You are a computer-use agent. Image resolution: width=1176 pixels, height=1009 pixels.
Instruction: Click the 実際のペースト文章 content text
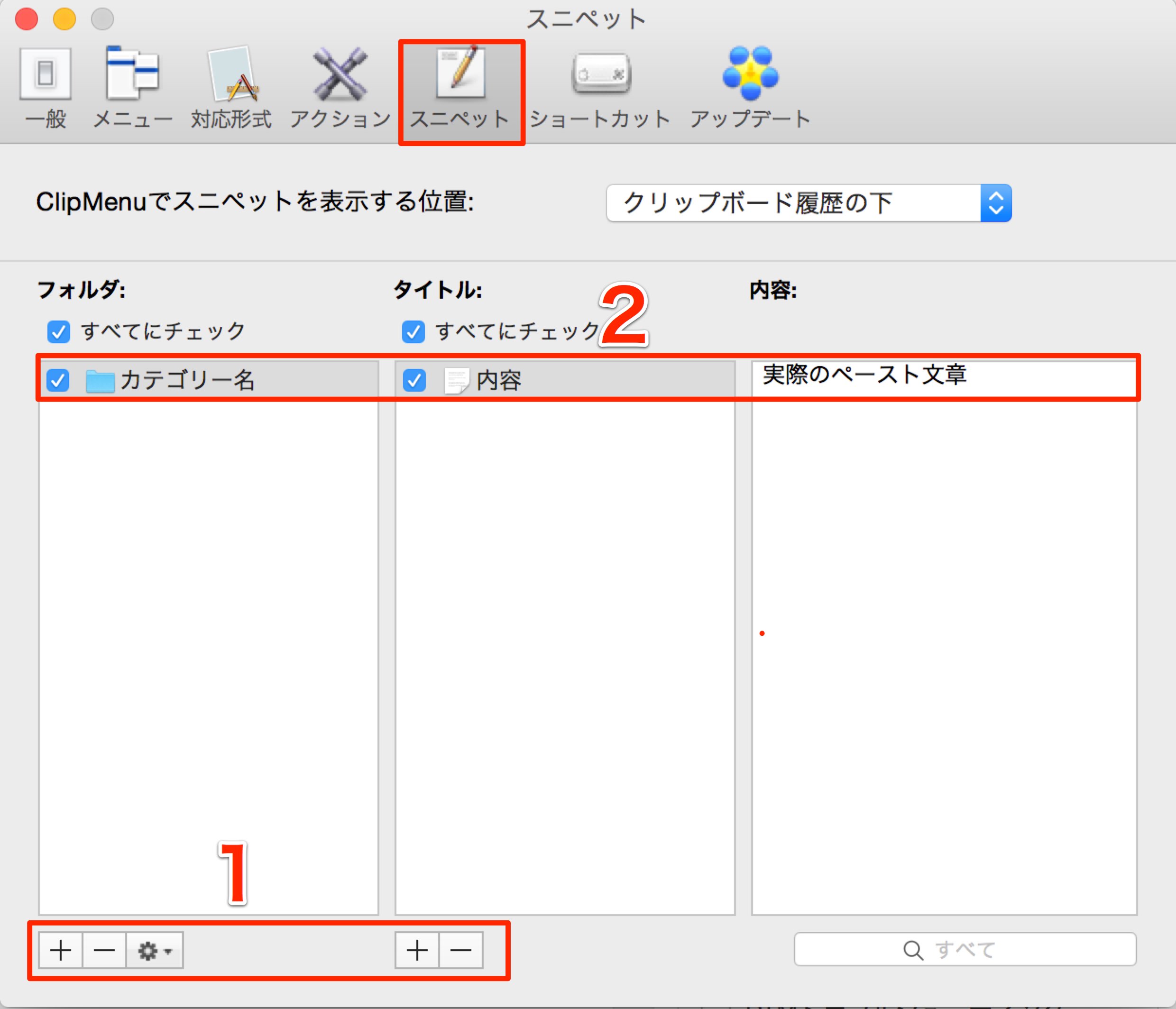[864, 375]
